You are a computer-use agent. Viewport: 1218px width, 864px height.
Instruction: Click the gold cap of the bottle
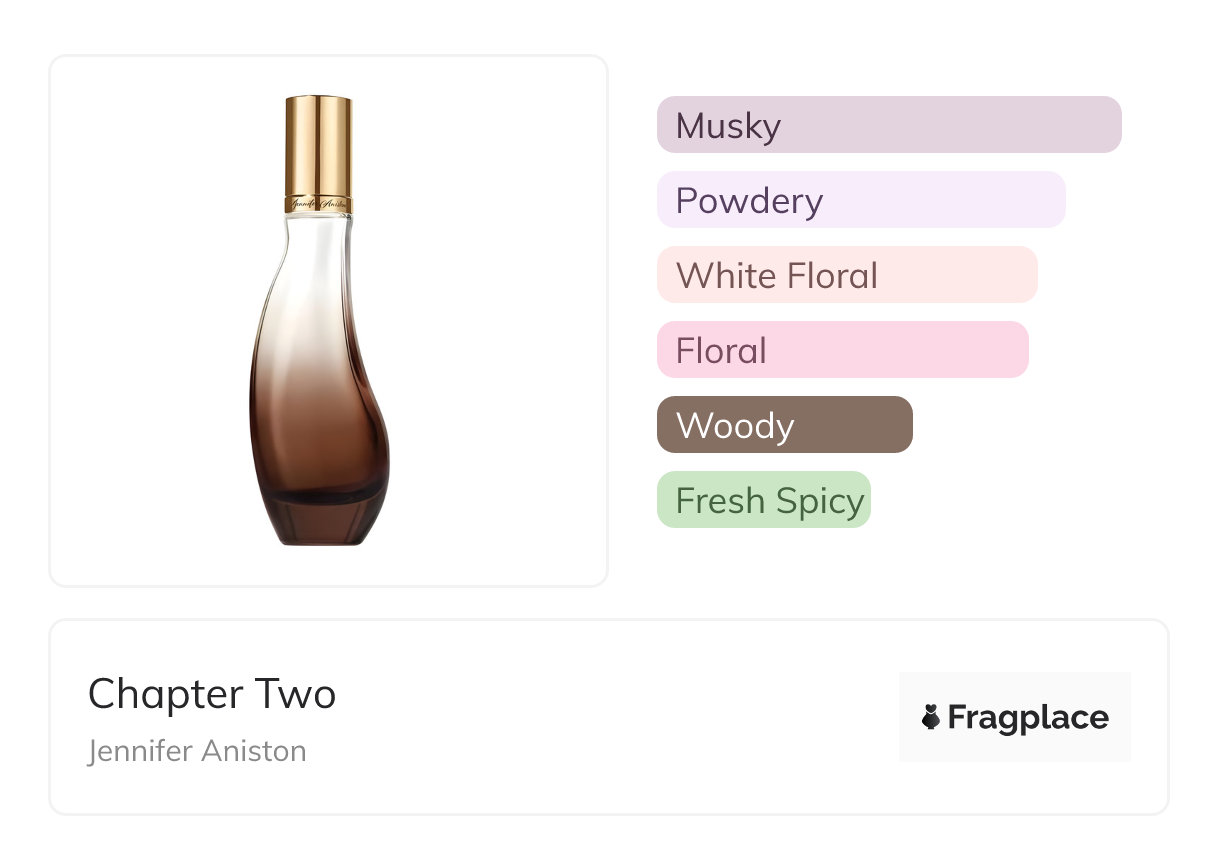pos(318,140)
